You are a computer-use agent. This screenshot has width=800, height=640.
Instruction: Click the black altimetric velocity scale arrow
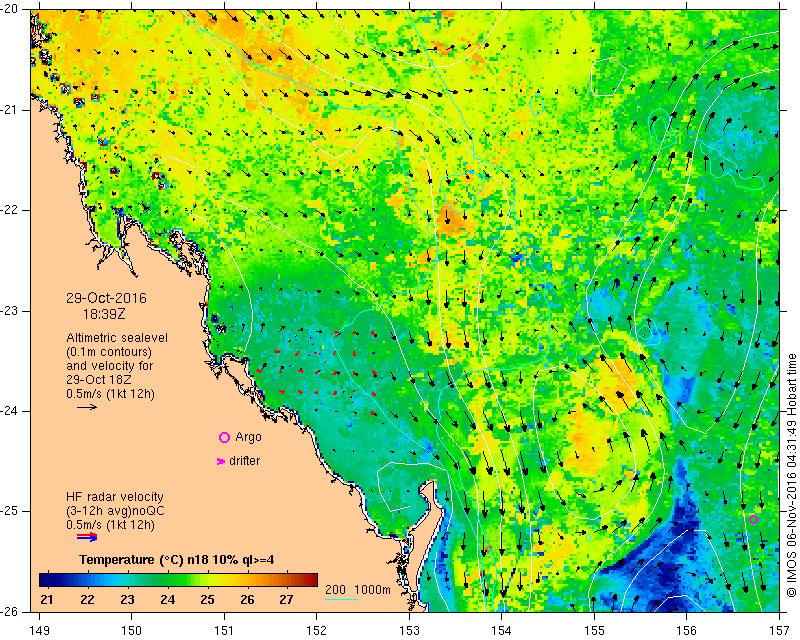pyautogui.click(x=87, y=407)
